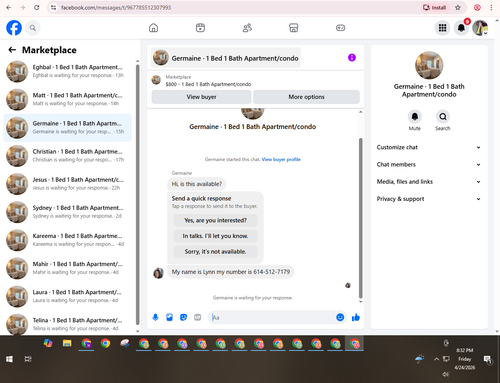Image resolution: width=500 pixels, height=383 pixels.
Task: Reload the page in browser
Action: [x=36, y=7]
